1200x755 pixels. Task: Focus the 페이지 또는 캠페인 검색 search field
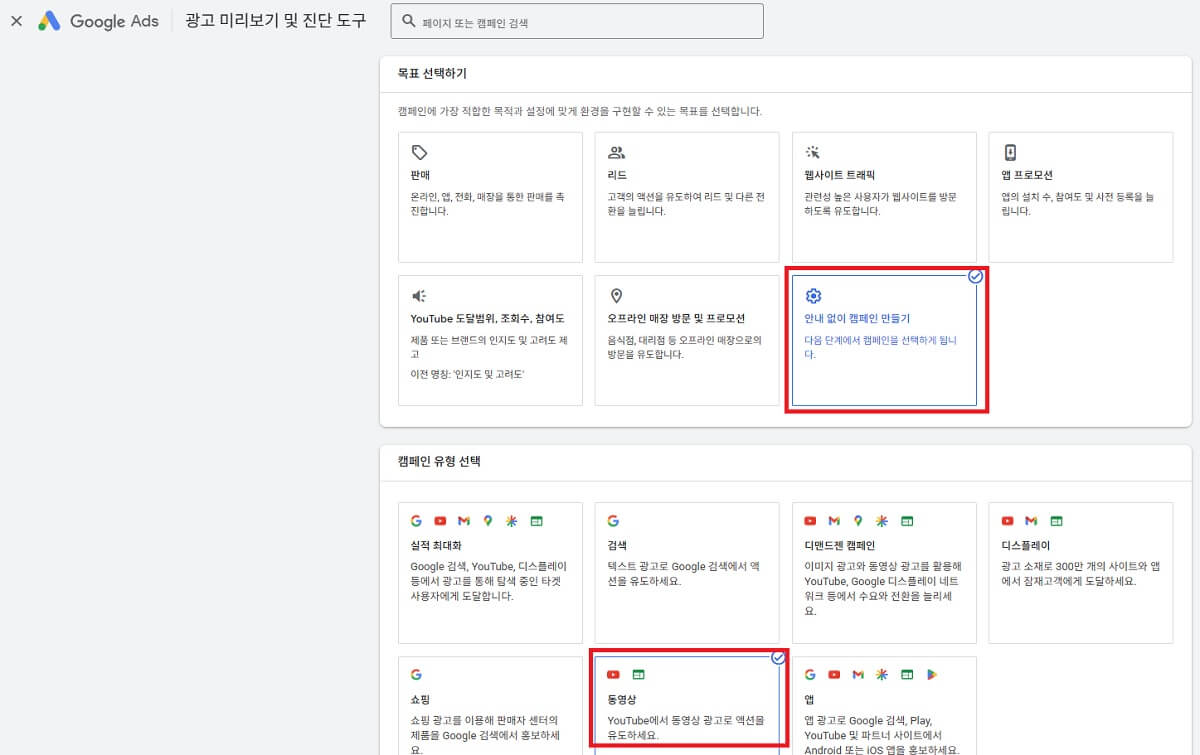[576, 21]
